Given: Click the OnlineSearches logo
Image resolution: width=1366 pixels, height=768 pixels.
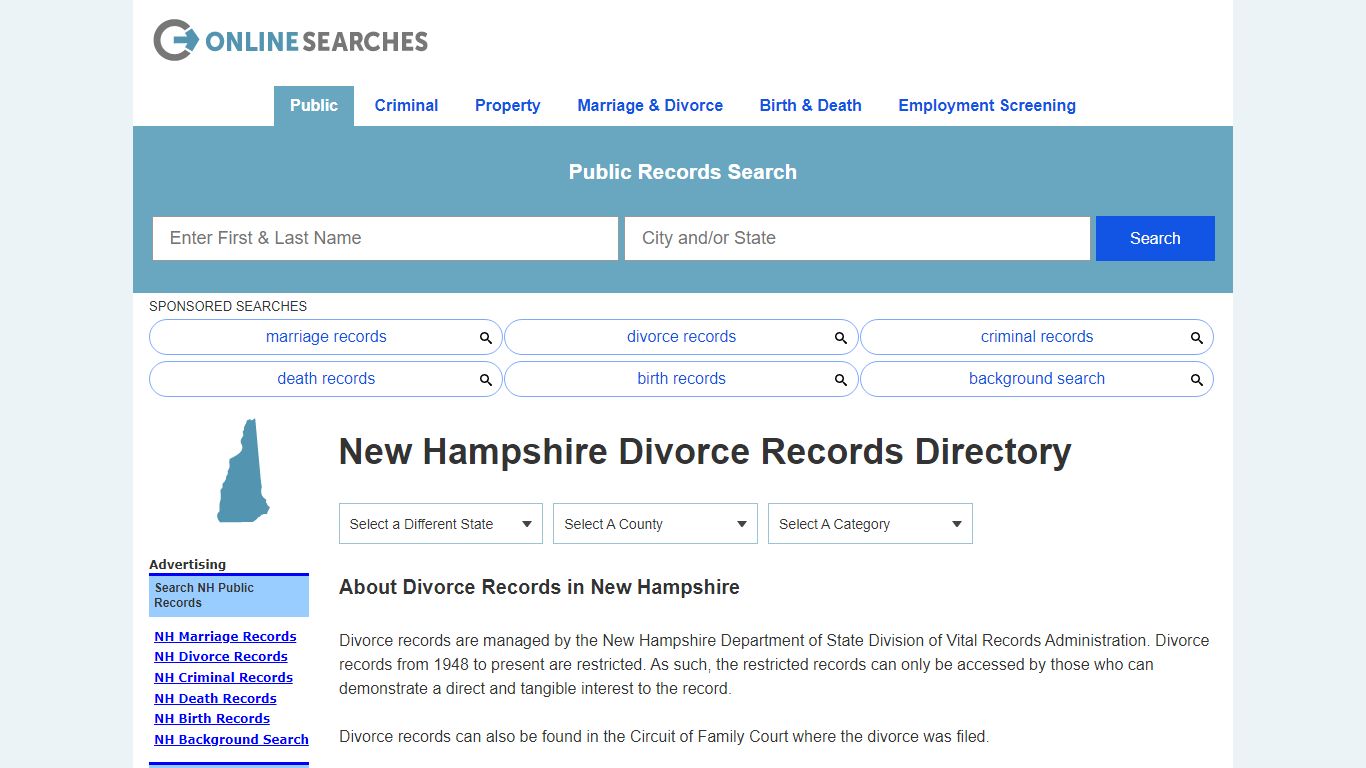Looking at the screenshot, I should pos(290,40).
